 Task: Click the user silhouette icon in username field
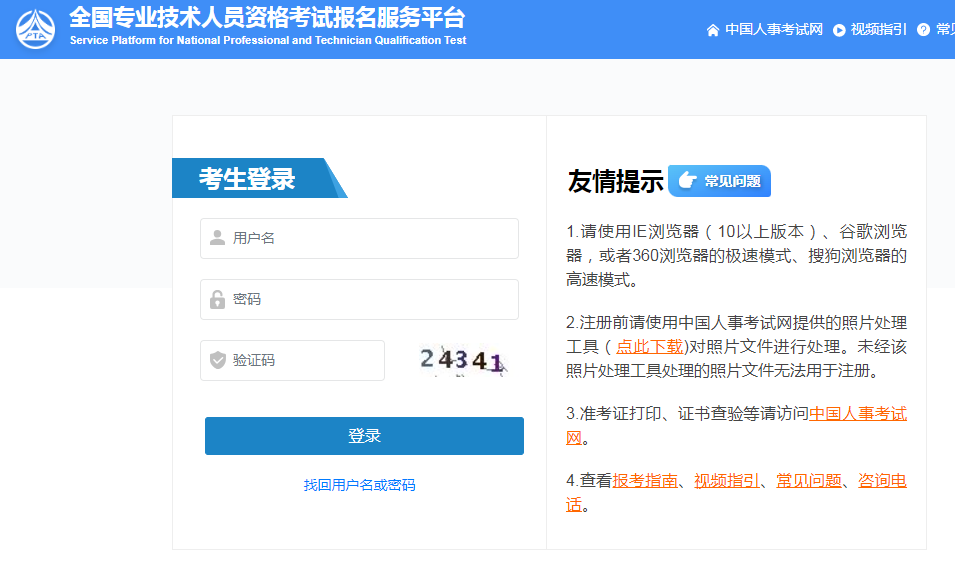coord(217,238)
